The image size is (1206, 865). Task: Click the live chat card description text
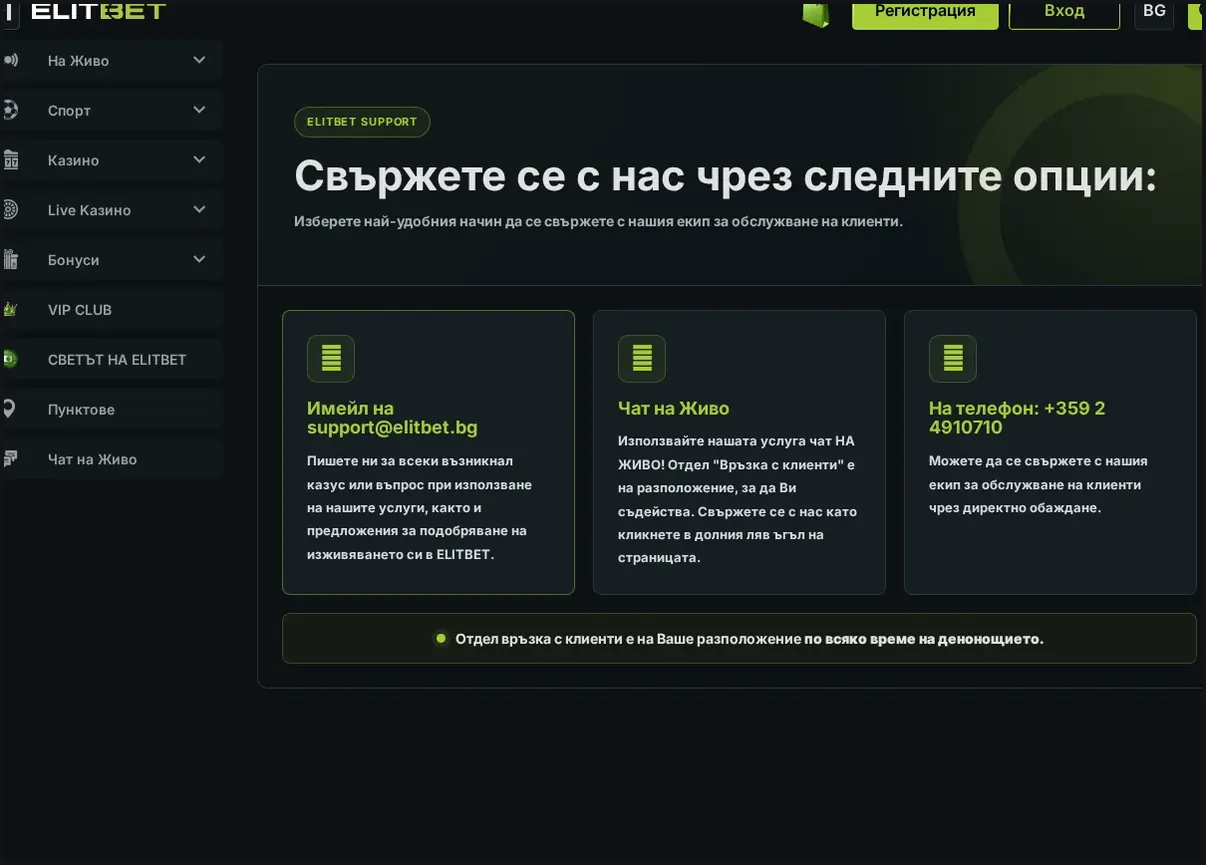point(737,499)
